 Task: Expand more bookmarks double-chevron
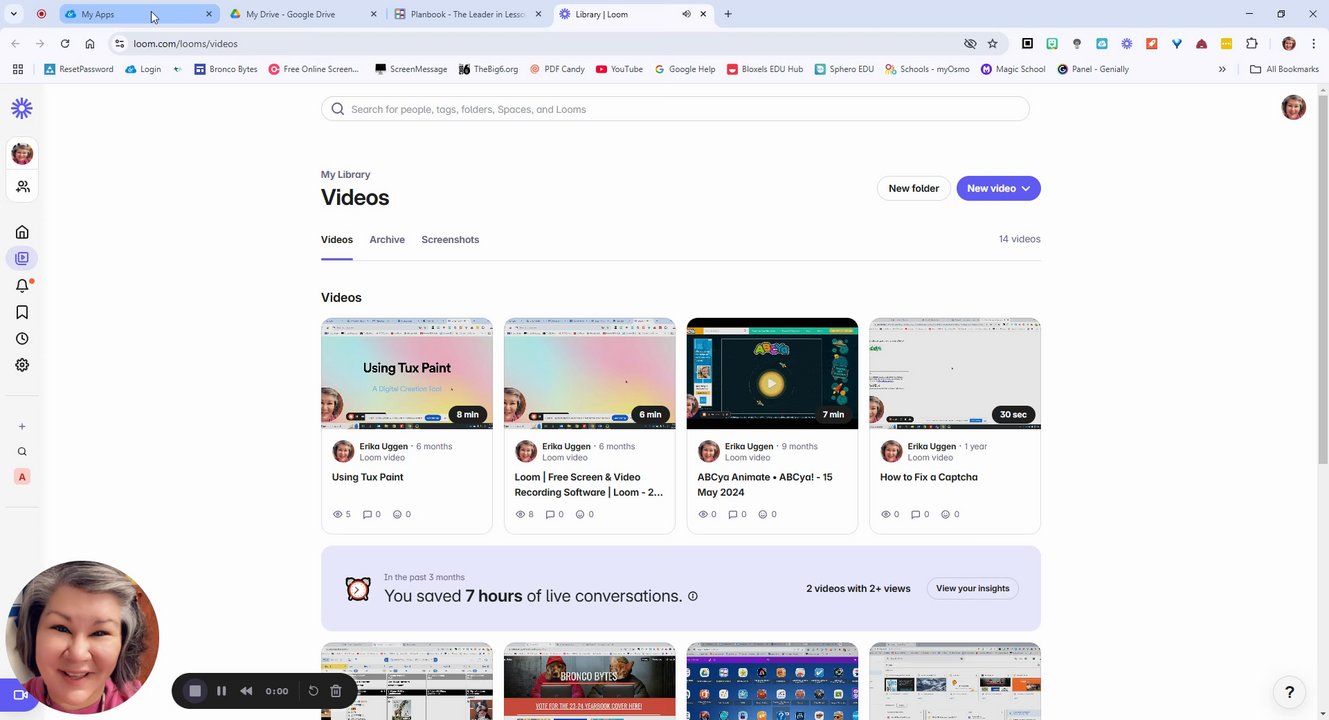1222,69
